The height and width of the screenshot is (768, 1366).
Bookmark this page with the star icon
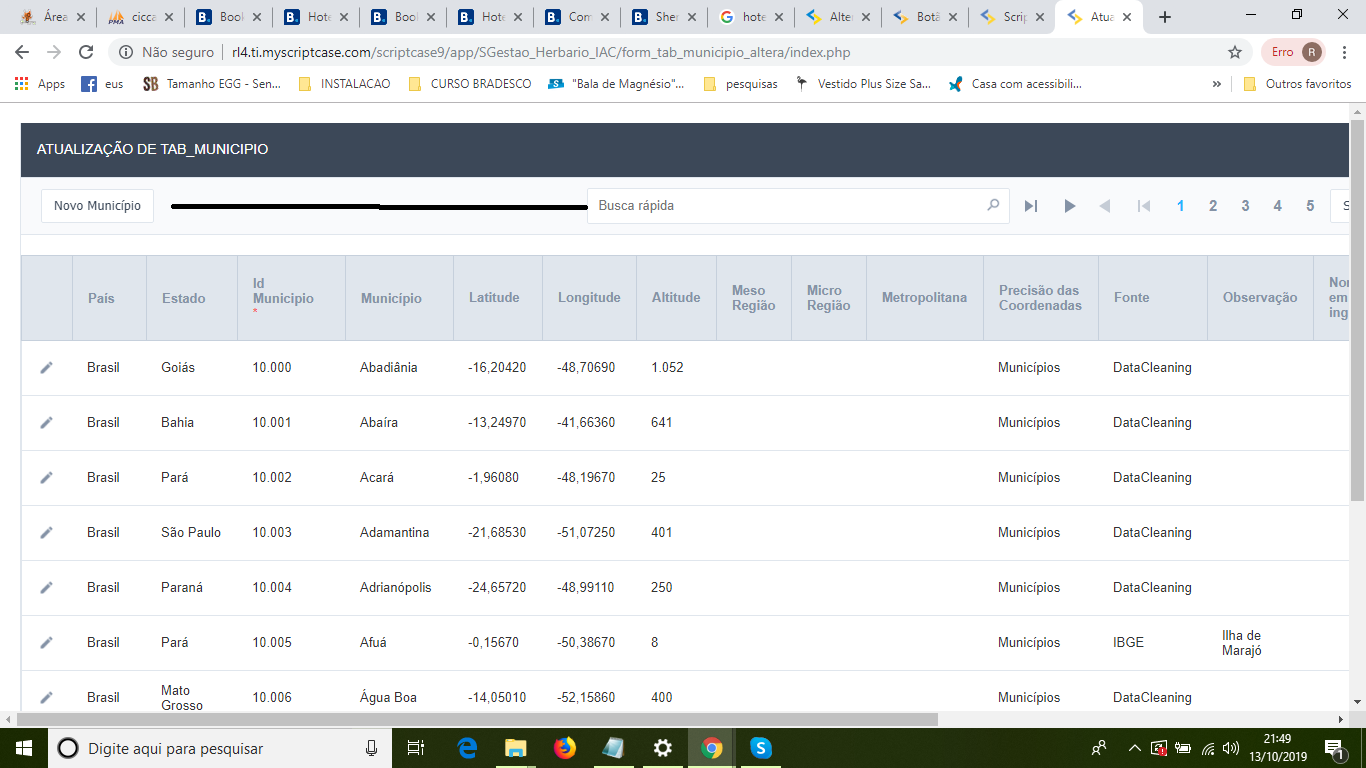[1235, 52]
